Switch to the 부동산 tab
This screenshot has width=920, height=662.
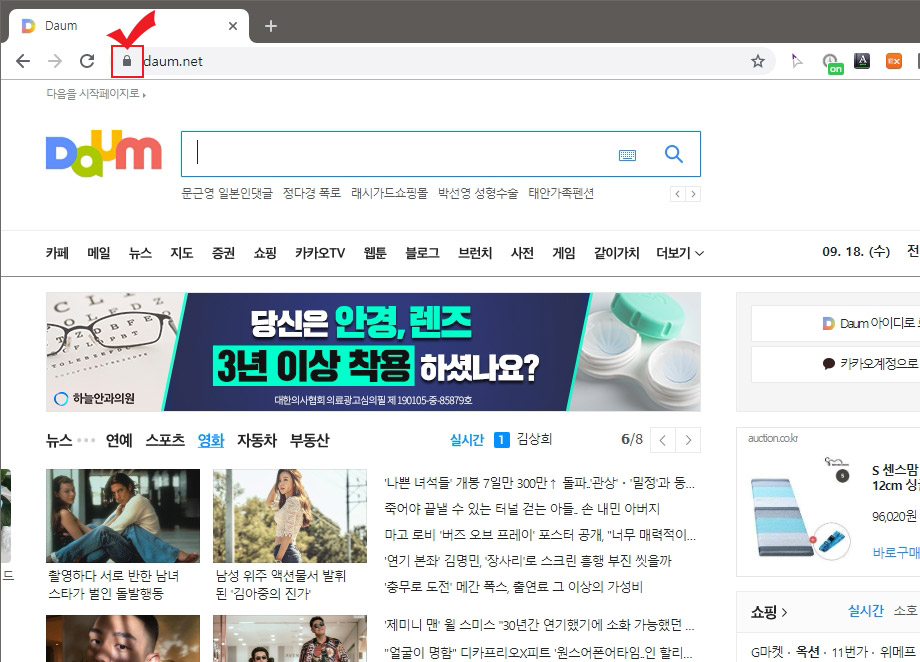[309, 440]
